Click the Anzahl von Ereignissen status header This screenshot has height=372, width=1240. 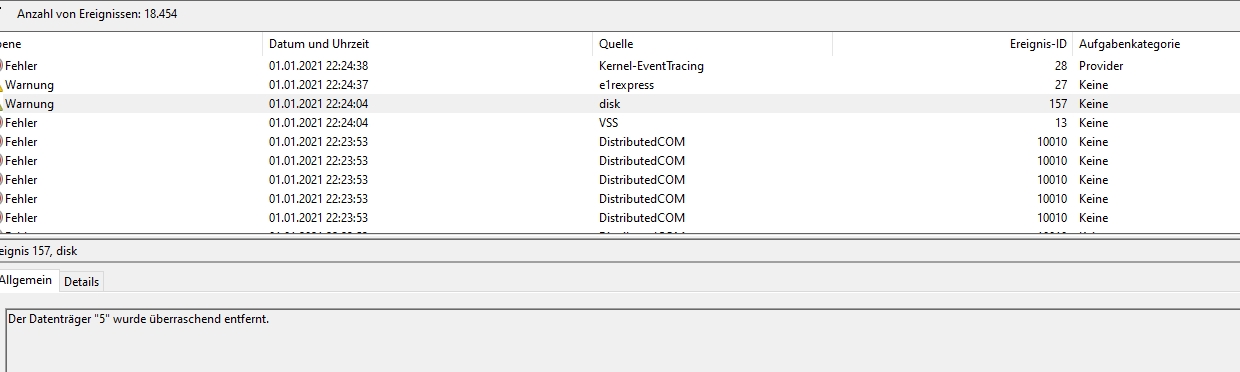point(97,14)
